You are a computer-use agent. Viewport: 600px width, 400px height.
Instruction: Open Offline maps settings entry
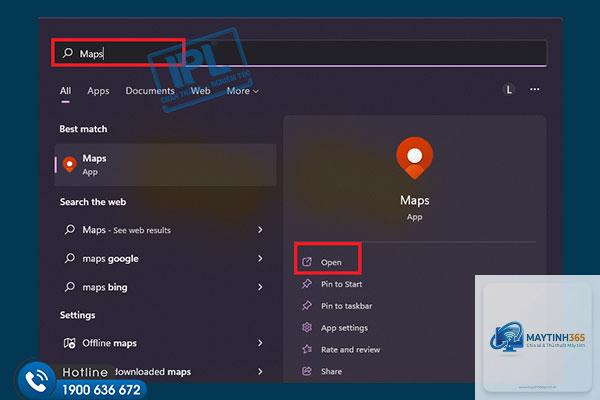coord(165,343)
